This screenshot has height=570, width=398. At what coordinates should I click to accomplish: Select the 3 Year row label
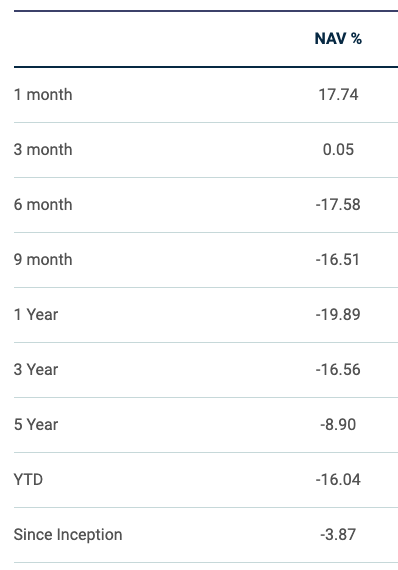pos(36,369)
